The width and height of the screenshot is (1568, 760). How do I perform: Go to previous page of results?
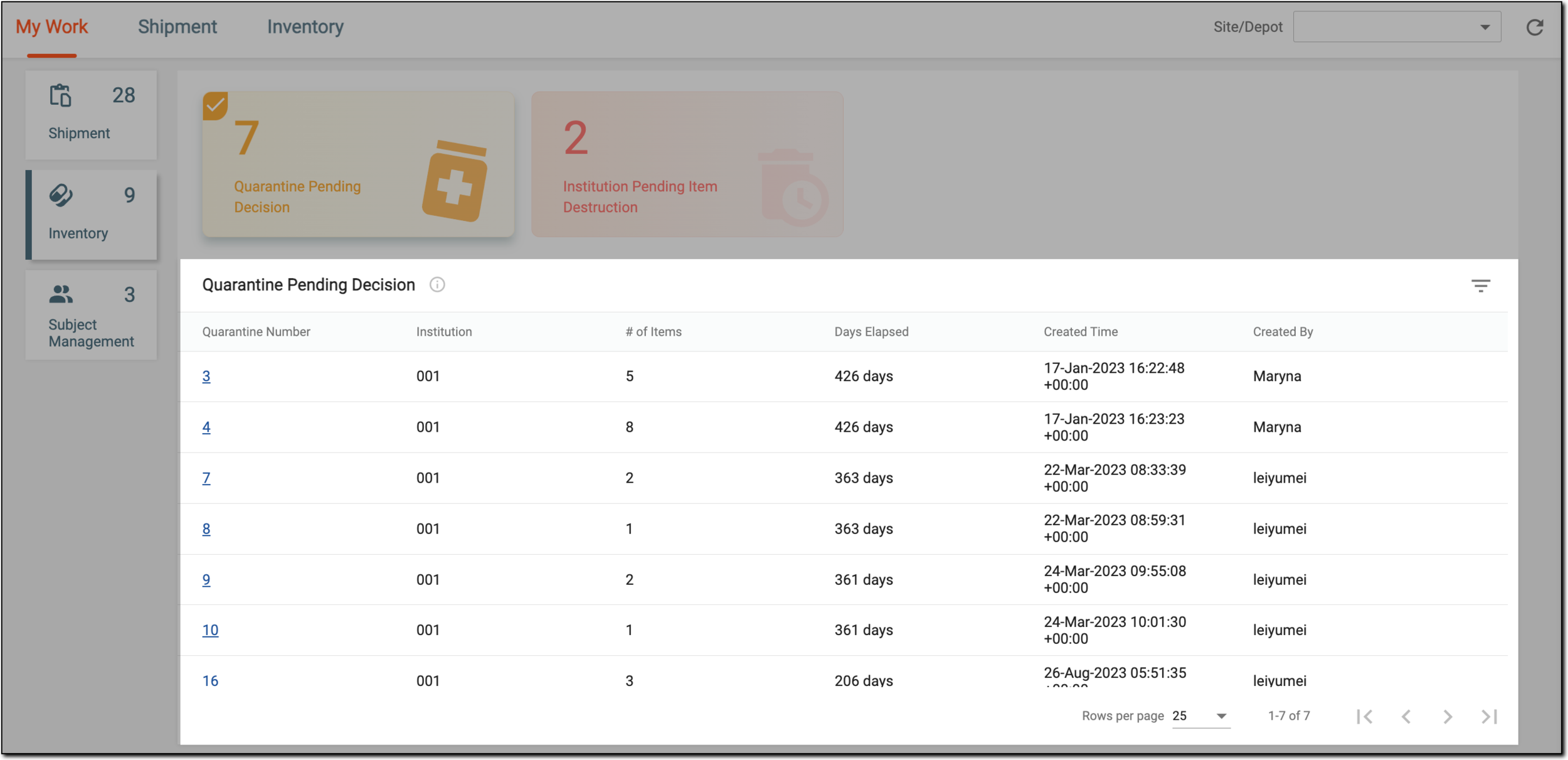tap(1406, 716)
